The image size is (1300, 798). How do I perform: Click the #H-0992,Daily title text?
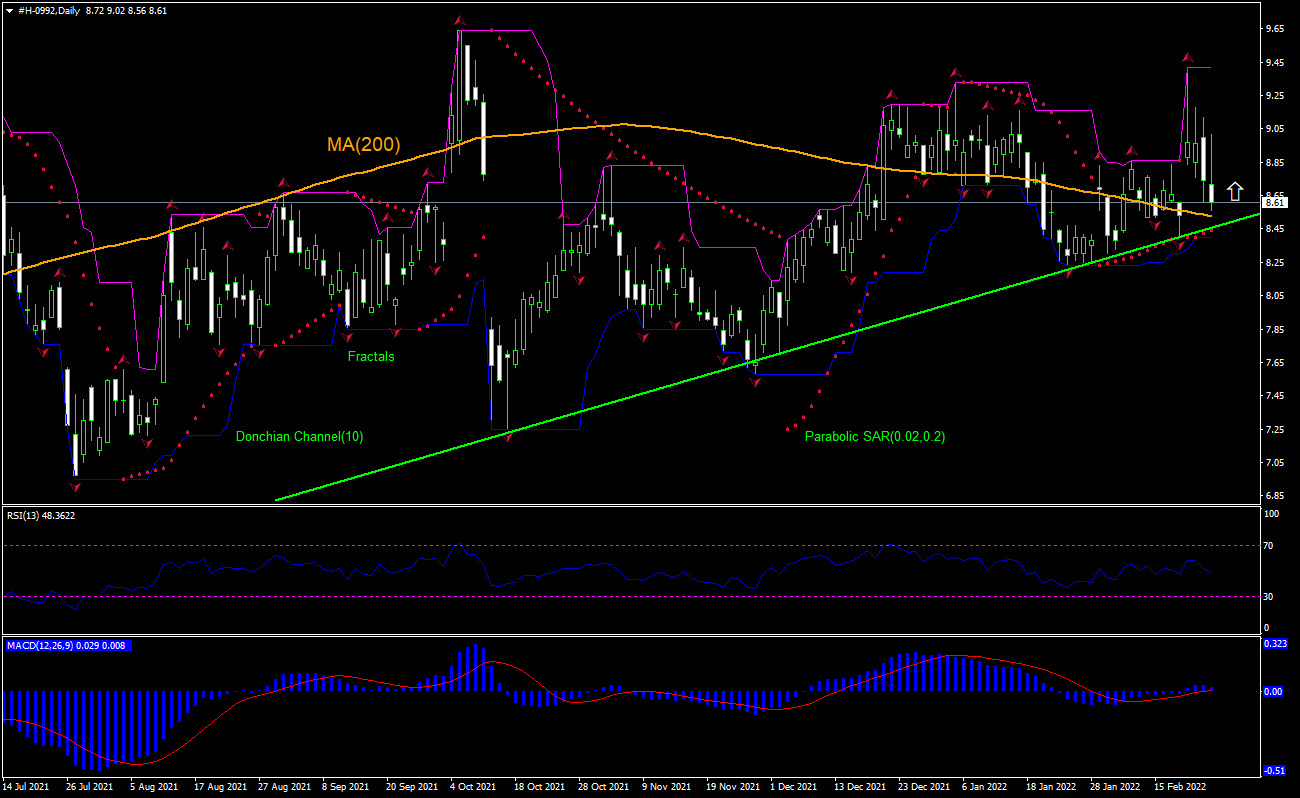pos(49,8)
